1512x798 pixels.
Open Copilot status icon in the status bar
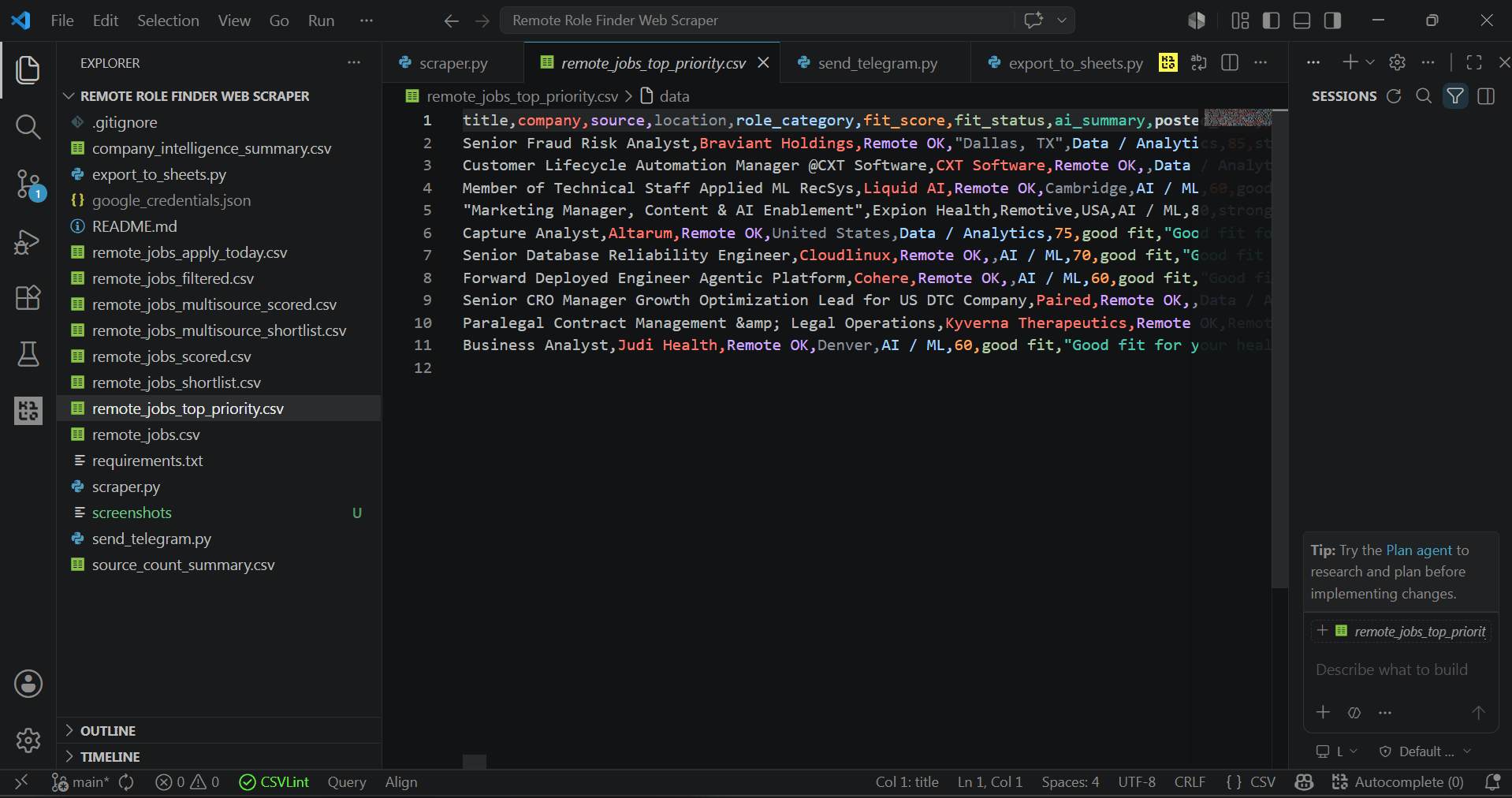coord(1304,782)
